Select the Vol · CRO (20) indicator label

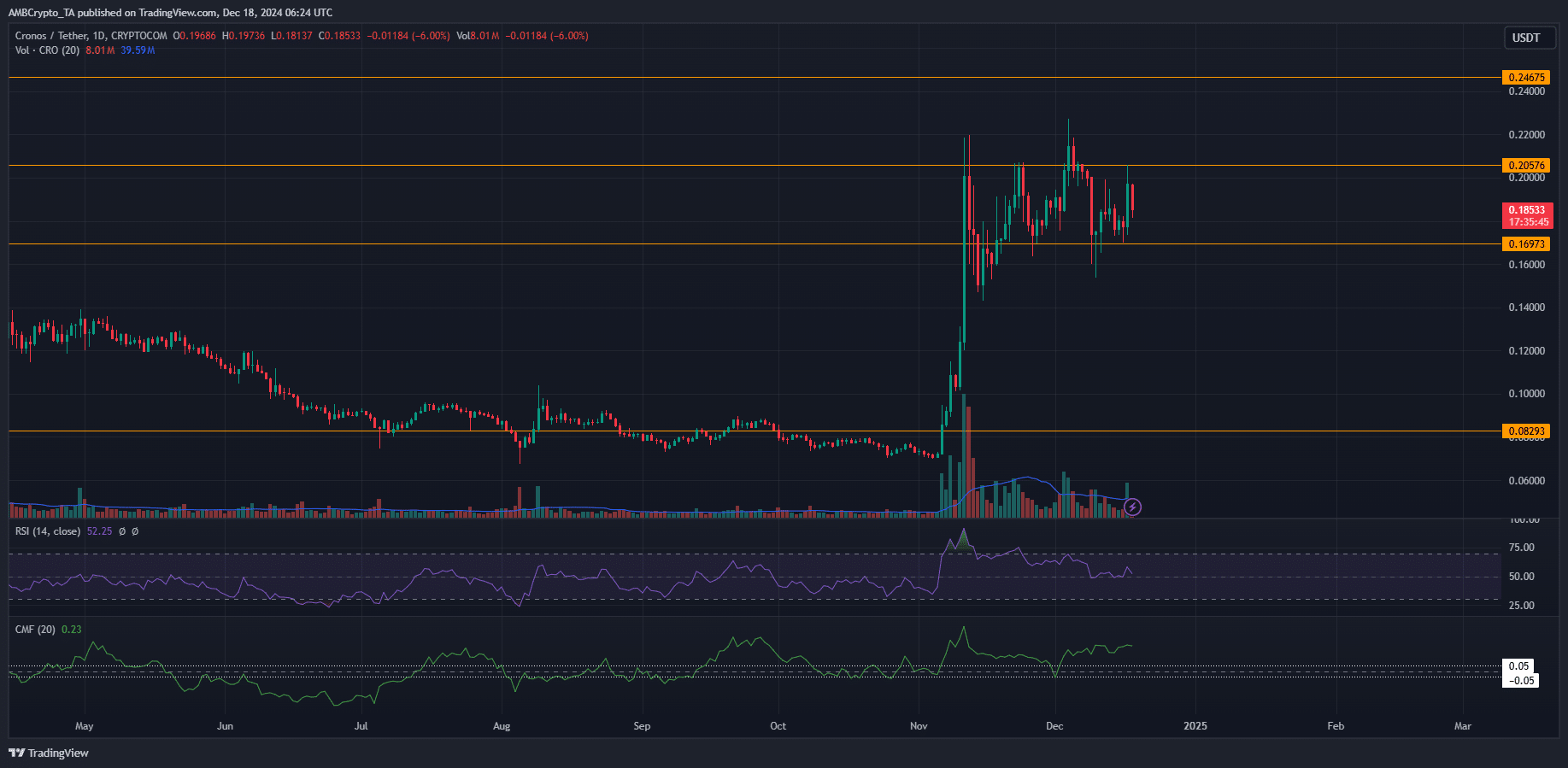[x=47, y=50]
